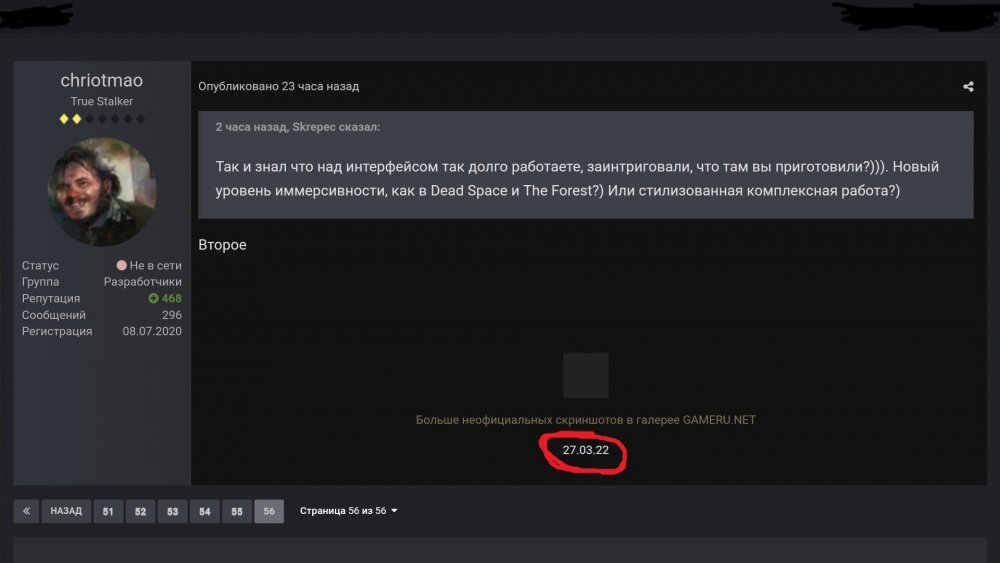Open the chriotmao profile name link
The image size is (1000, 563).
101,80
